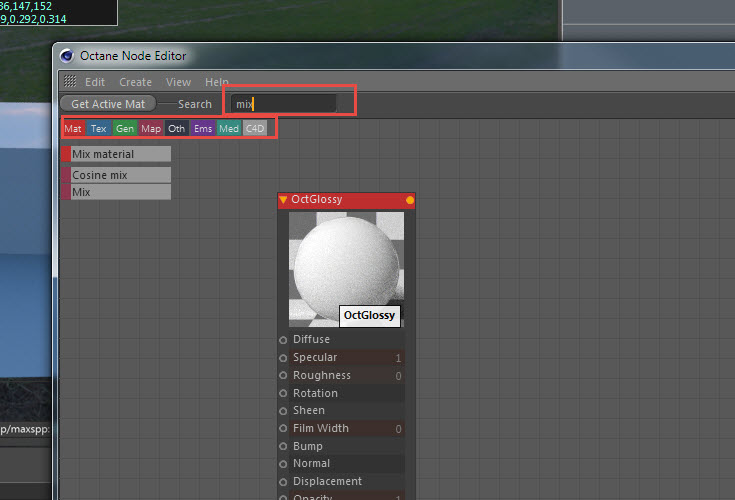Click the Film Width input port circle

tap(283, 428)
